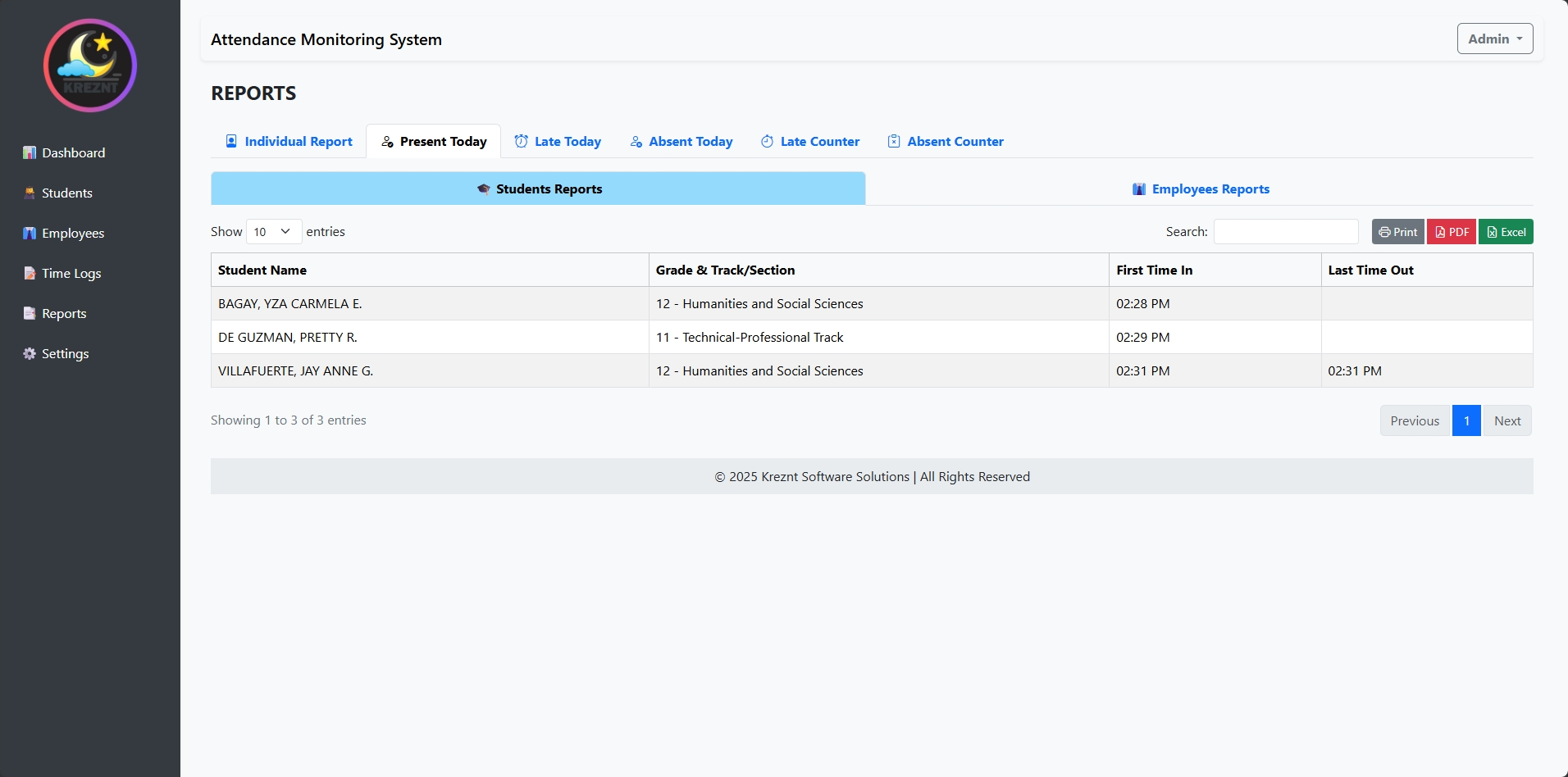The image size is (1568, 777).
Task: Sort by Student Name column header
Action: point(430,270)
